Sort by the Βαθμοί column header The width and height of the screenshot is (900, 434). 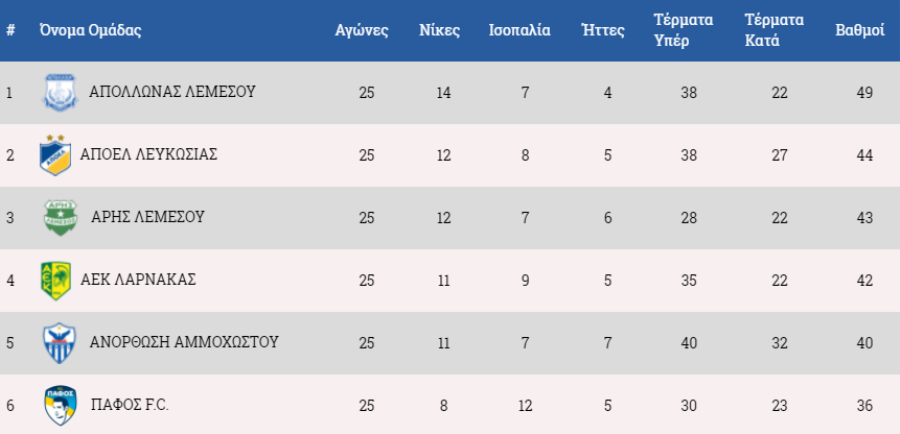pos(860,30)
